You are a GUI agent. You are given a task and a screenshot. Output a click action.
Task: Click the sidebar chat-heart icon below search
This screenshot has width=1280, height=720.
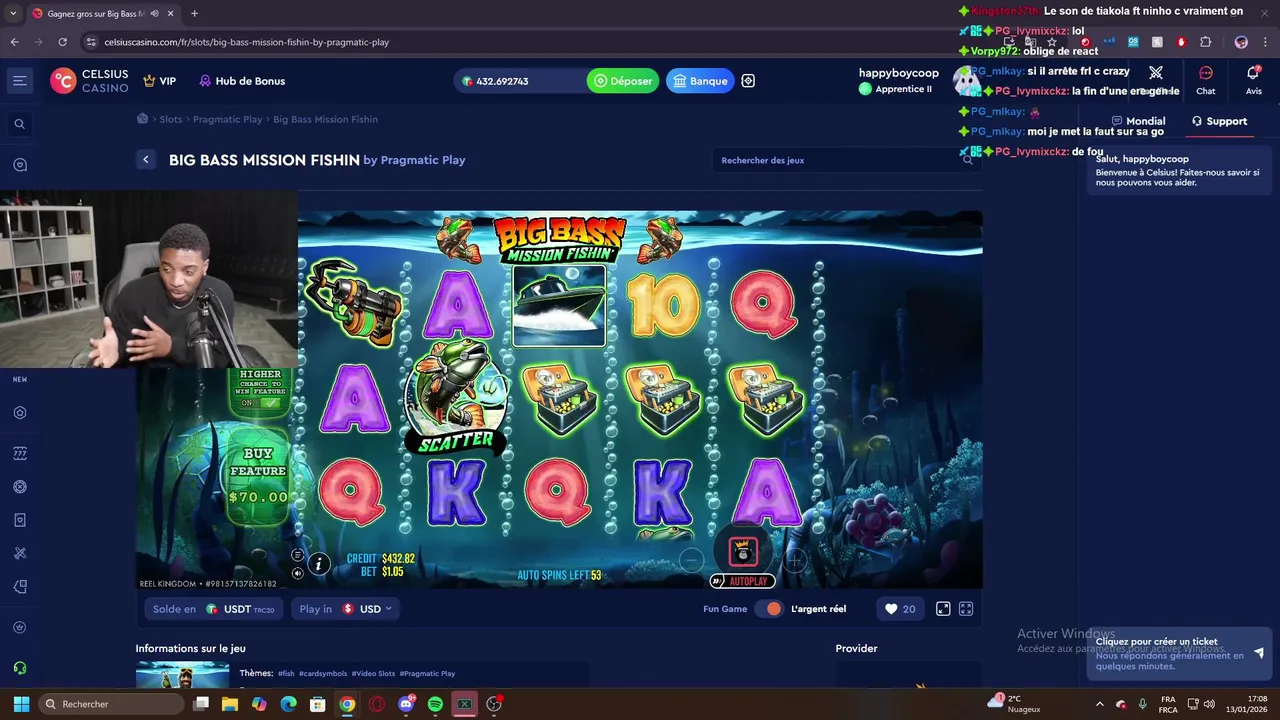[x=19, y=165]
